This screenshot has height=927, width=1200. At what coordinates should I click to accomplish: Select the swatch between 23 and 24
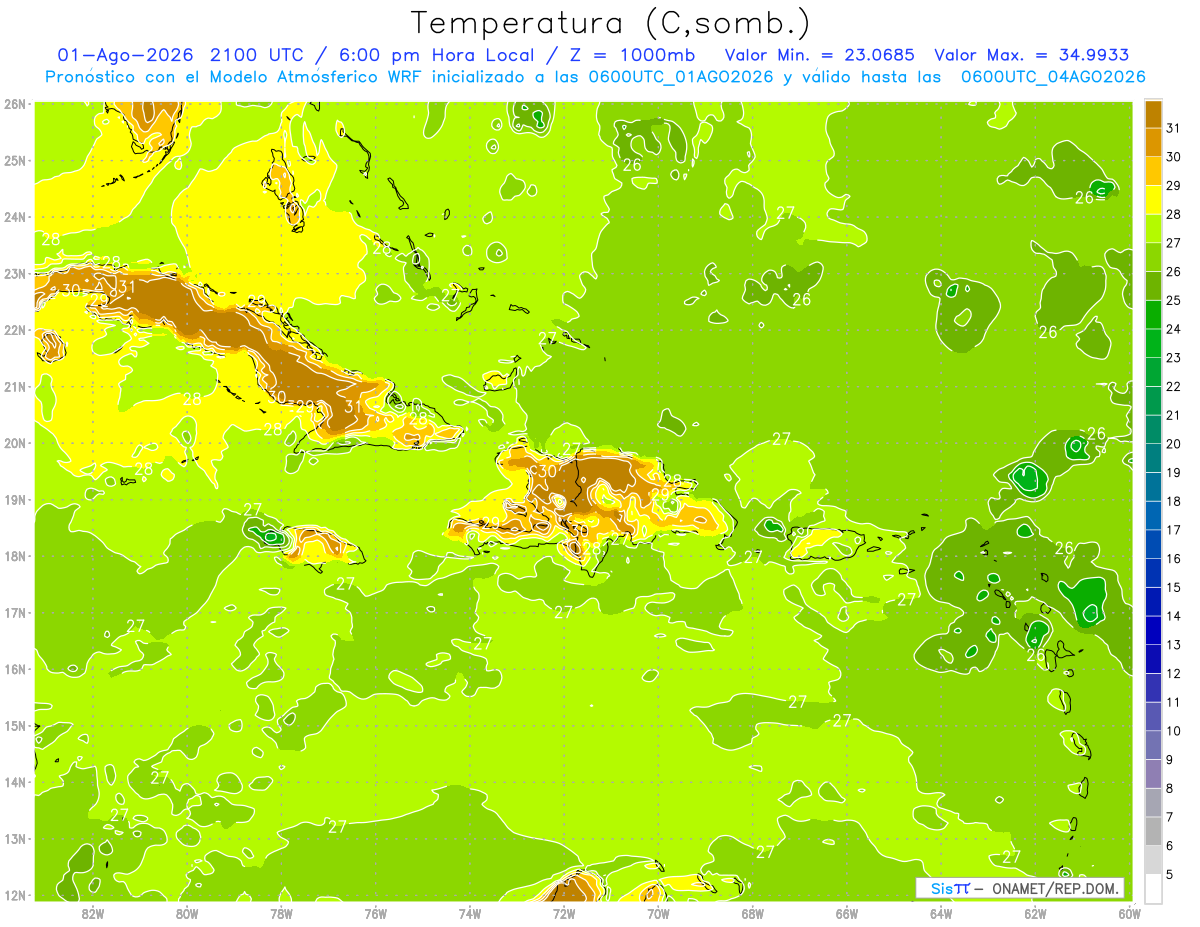[x=1153, y=343]
